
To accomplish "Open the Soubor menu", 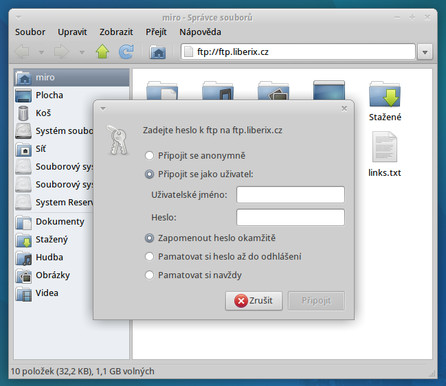I will pyautogui.click(x=30, y=32).
